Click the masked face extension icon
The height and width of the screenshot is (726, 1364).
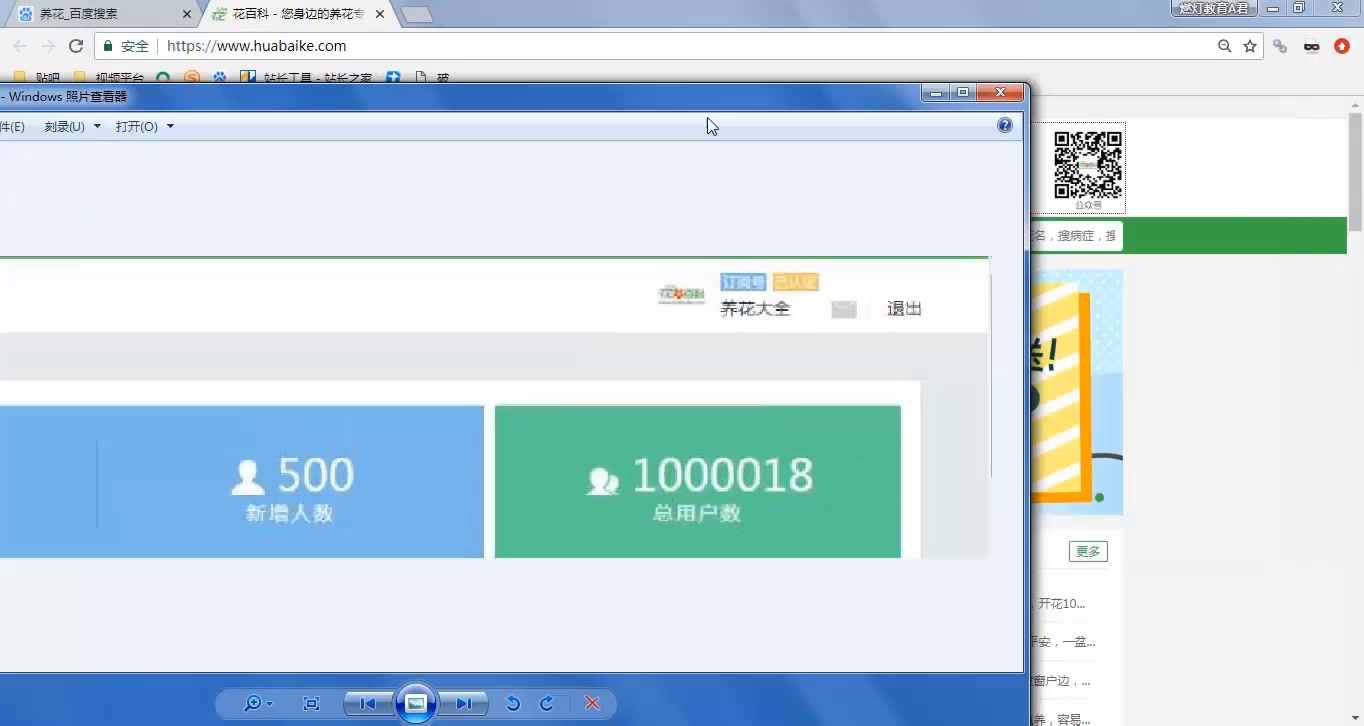pyautogui.click(x=1312, y=46)
